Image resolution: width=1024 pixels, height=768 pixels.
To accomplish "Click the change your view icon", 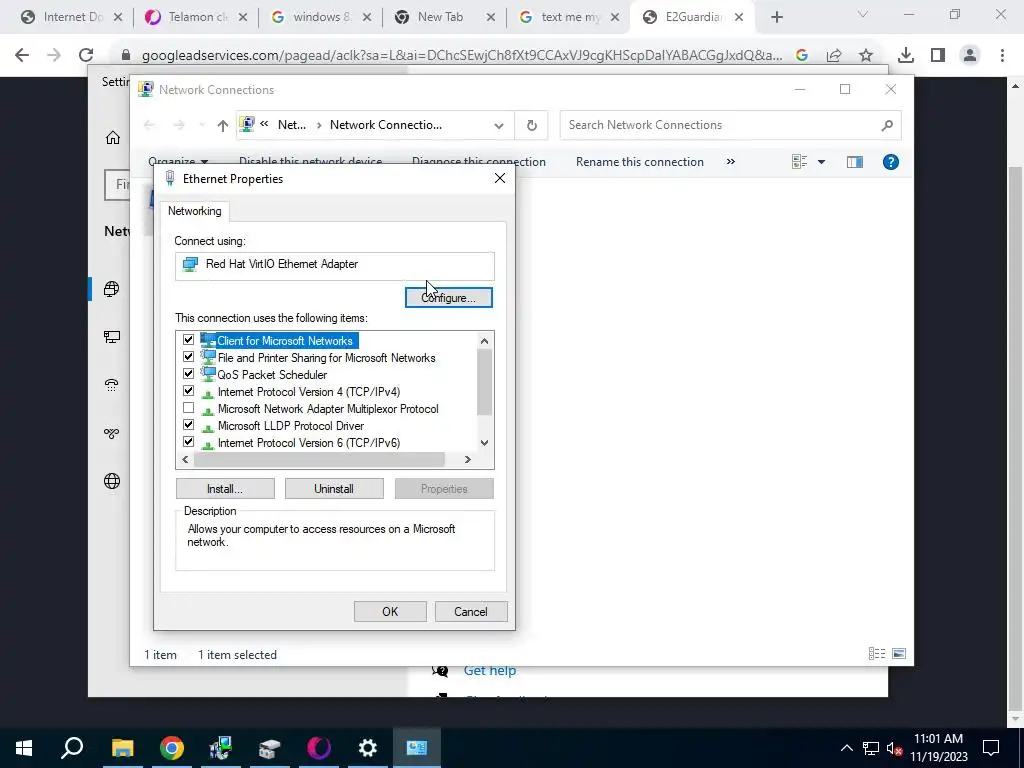I will [799, 162].
